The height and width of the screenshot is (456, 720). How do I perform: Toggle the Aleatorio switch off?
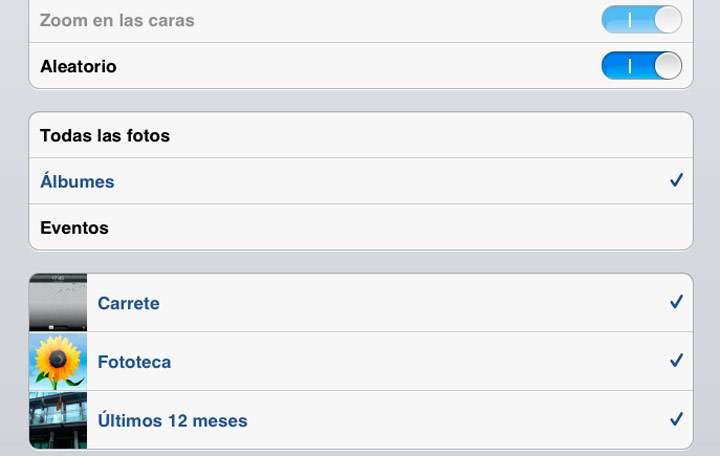tap(641, 66)
